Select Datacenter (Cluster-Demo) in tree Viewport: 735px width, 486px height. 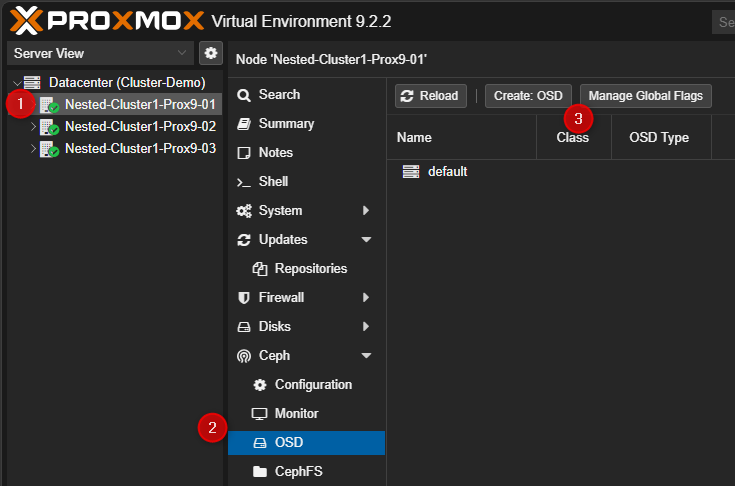click(127, 82)
